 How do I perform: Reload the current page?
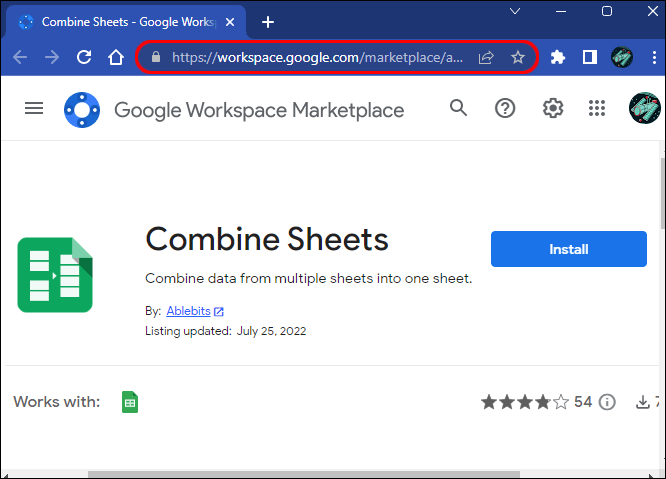click(x=84, y=58)
